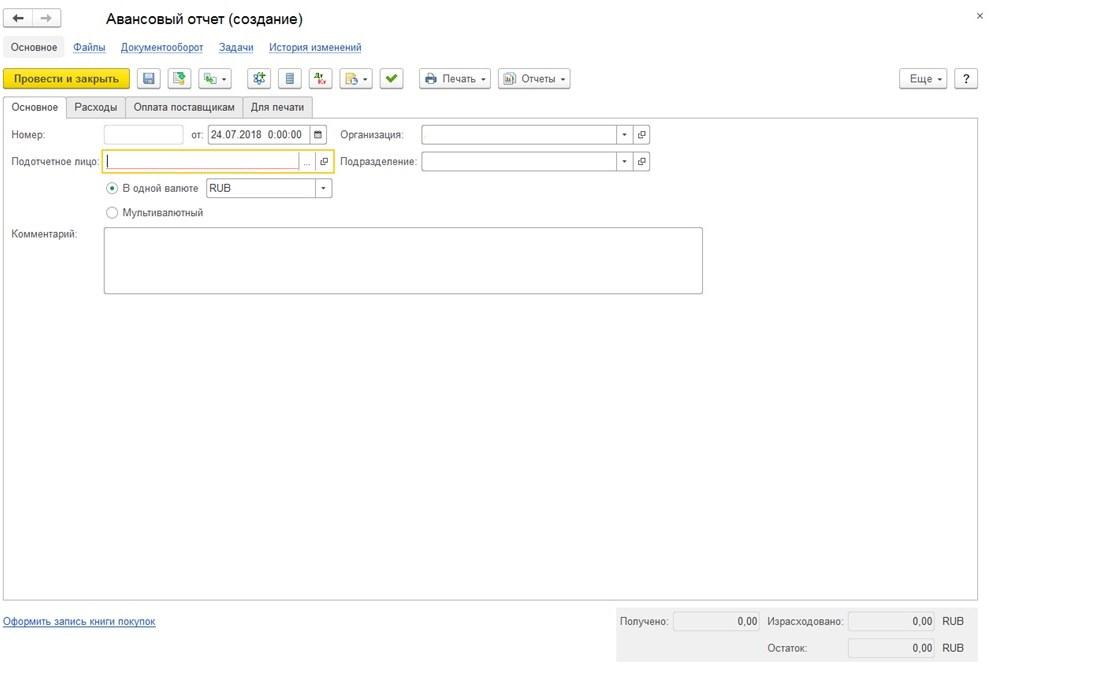Click the back arrow navigation button
Screen dimensions: 1120x692
point(19,18)
